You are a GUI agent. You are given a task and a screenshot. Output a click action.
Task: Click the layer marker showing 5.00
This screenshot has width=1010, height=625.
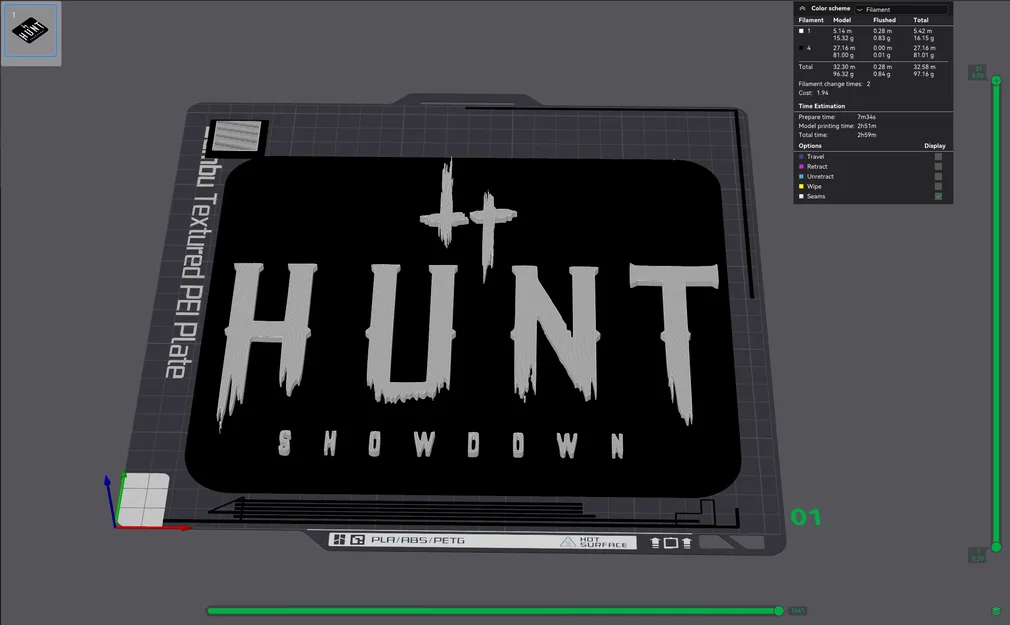tap(977, 73)
